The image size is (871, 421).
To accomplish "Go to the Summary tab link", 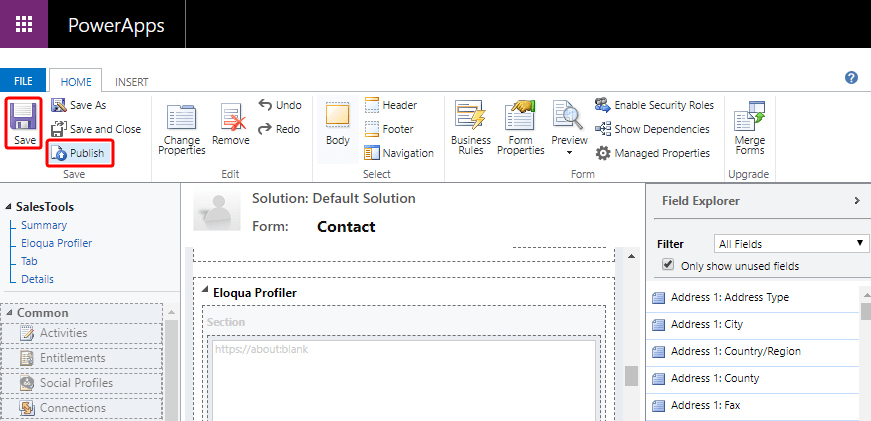I will [44, 225].
